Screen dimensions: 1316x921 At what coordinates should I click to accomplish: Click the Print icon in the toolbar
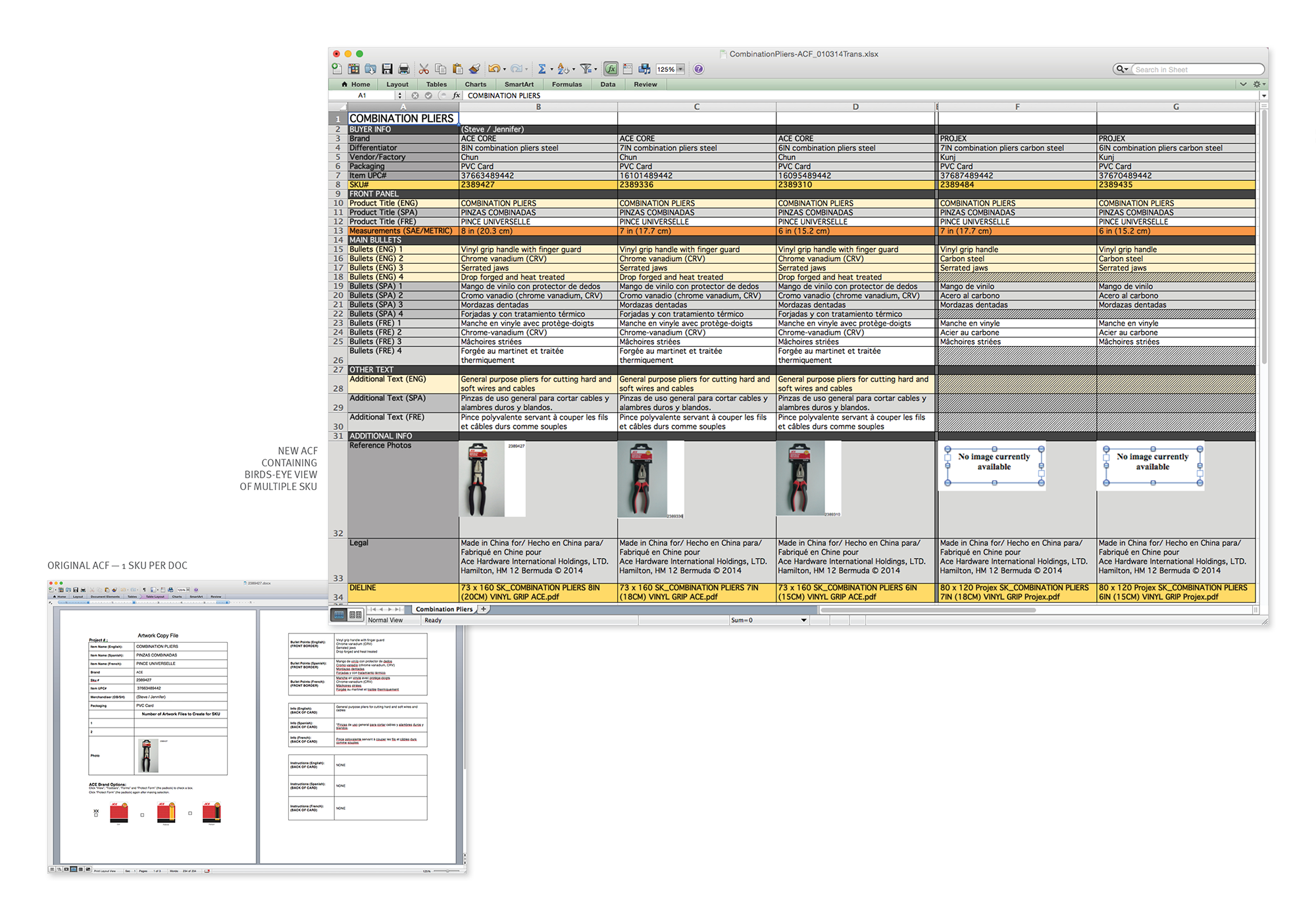click(x=404, y=68)
